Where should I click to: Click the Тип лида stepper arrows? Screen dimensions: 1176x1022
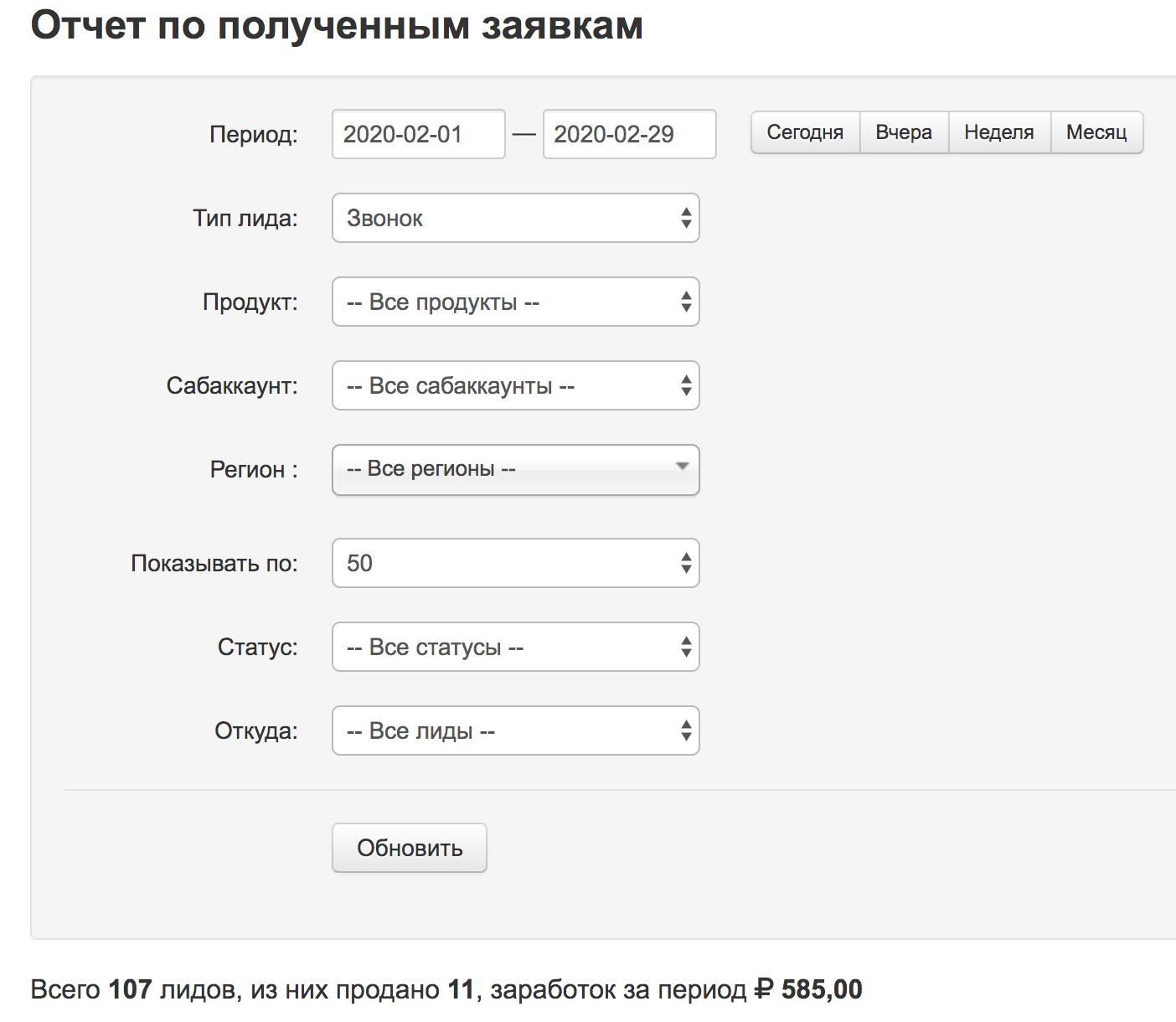[x=686, y=218]
